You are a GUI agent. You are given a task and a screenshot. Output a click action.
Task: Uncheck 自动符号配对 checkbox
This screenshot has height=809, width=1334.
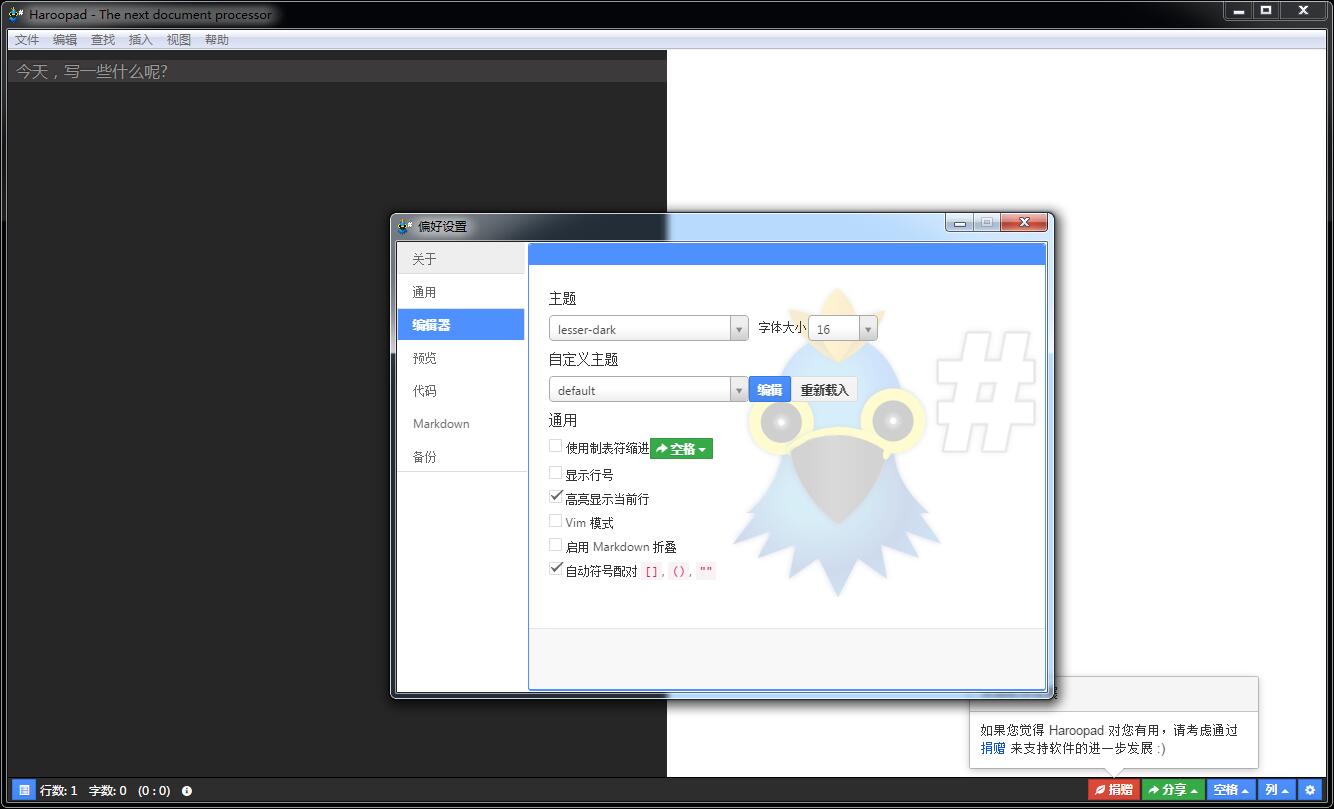click(x=556, y=569)
